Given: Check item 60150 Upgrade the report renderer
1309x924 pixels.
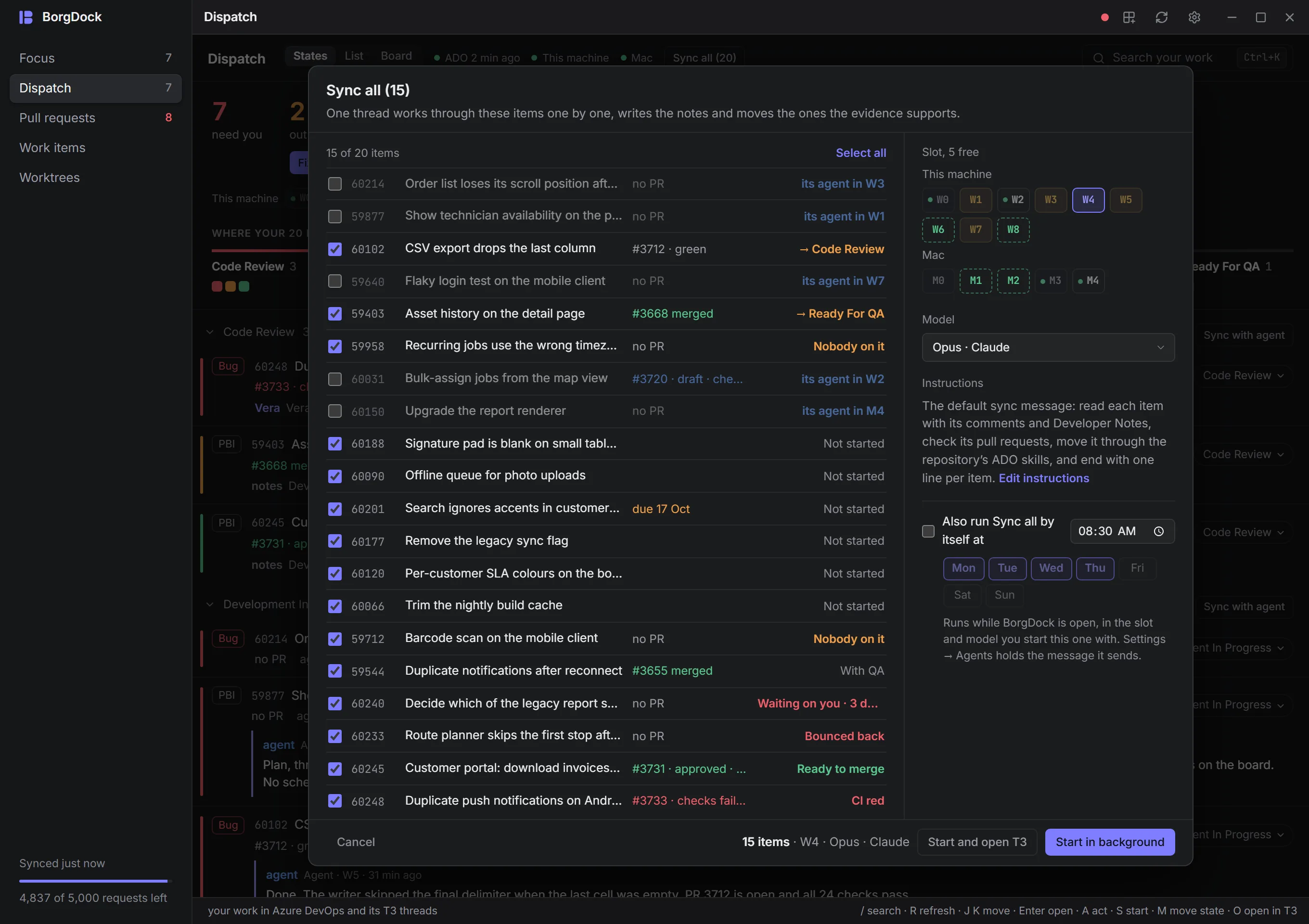Looking at the screenshot, I should click(x=334, y=411).
